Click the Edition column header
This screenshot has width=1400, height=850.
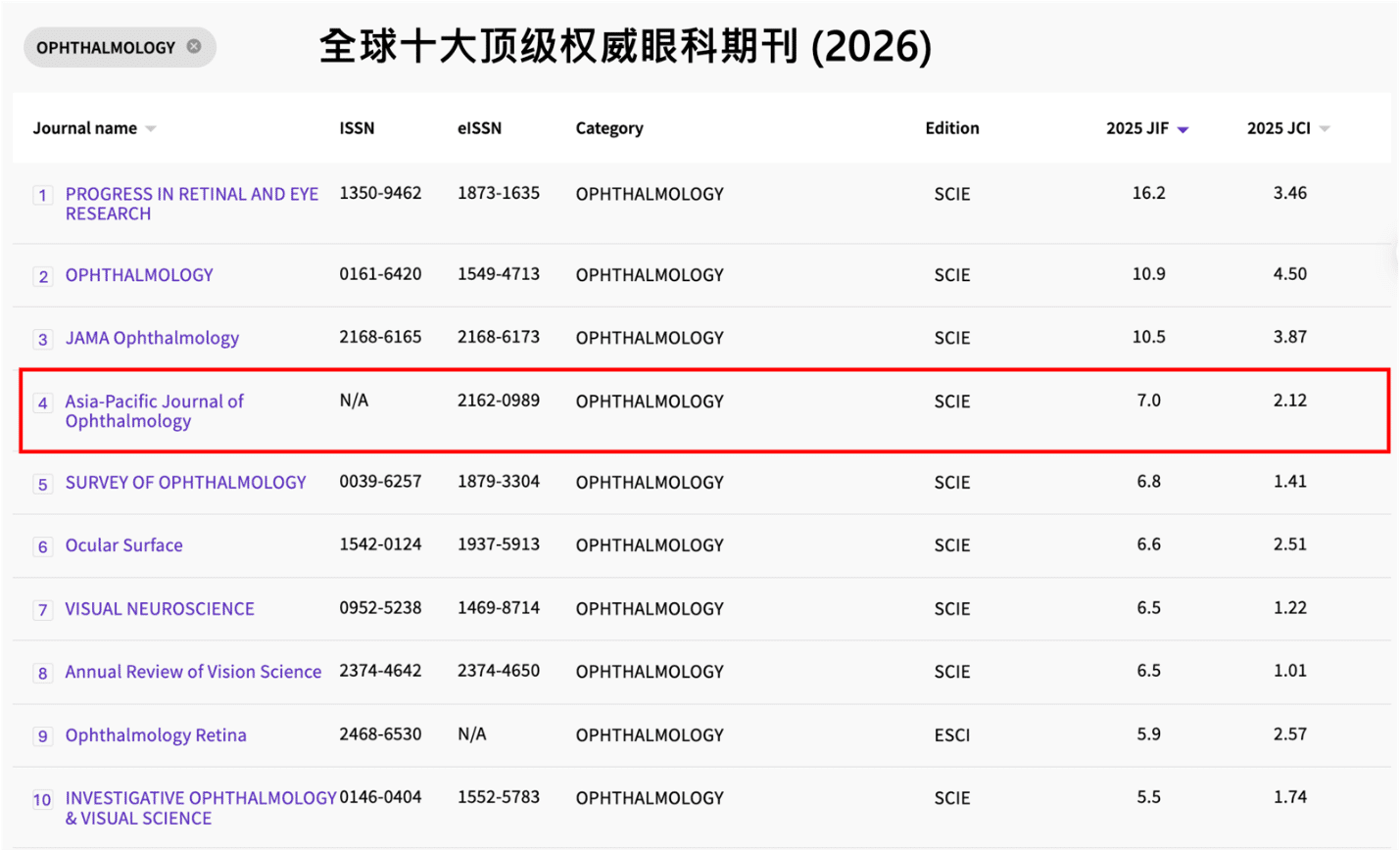click(952, 128)
